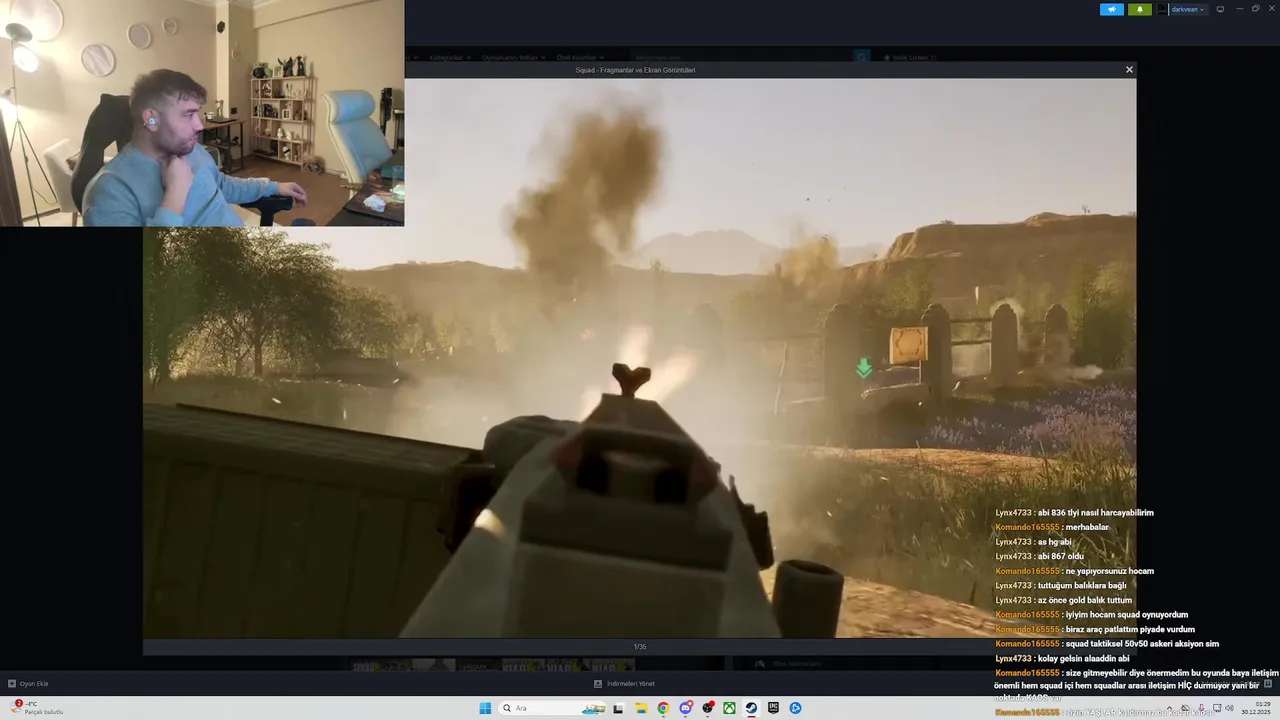Open the taskbar clock and date
Screen dimensions: 1280x720
click(1256, 708)
